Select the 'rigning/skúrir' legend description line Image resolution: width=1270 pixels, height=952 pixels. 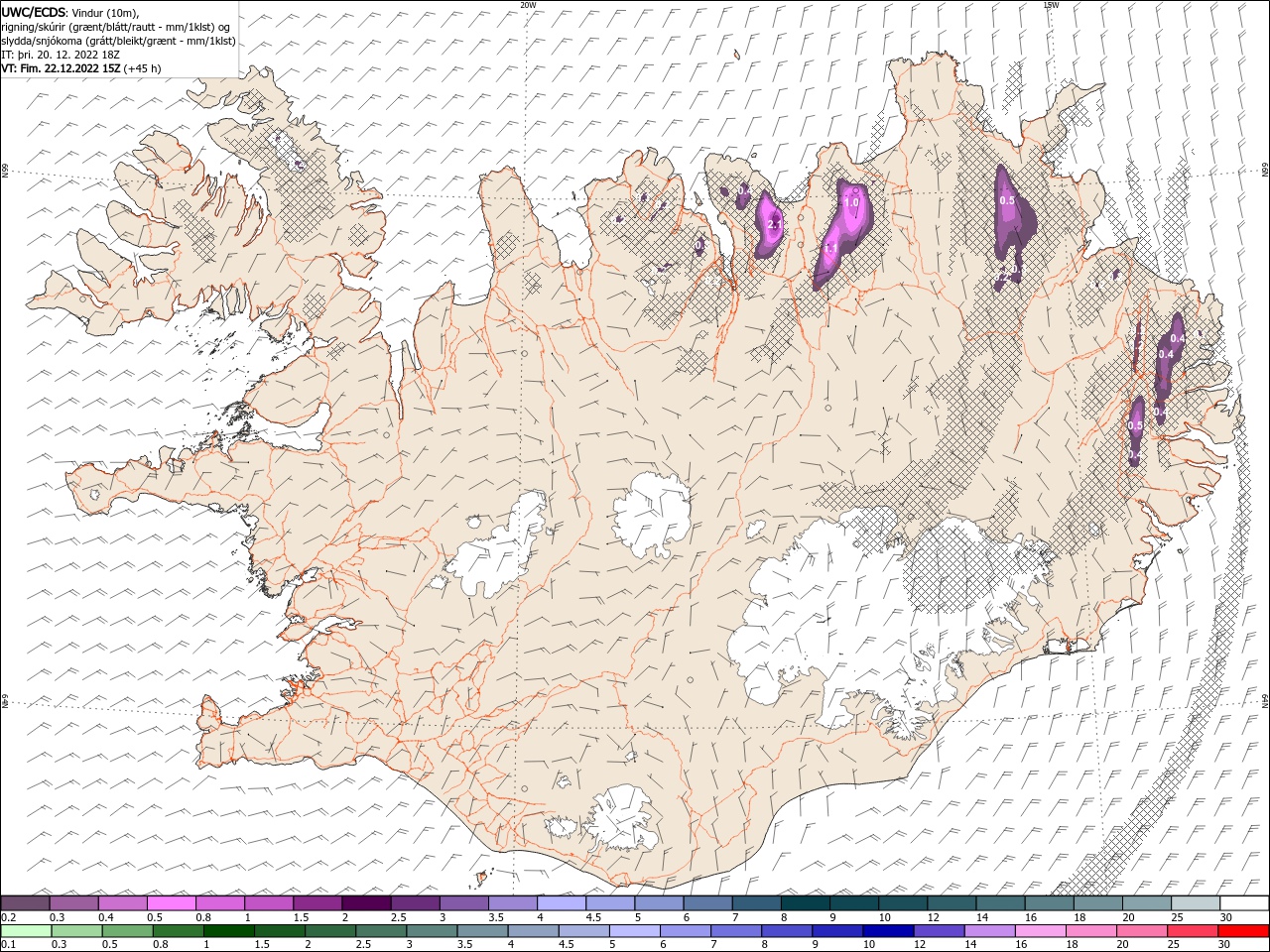tap(115, 27)
